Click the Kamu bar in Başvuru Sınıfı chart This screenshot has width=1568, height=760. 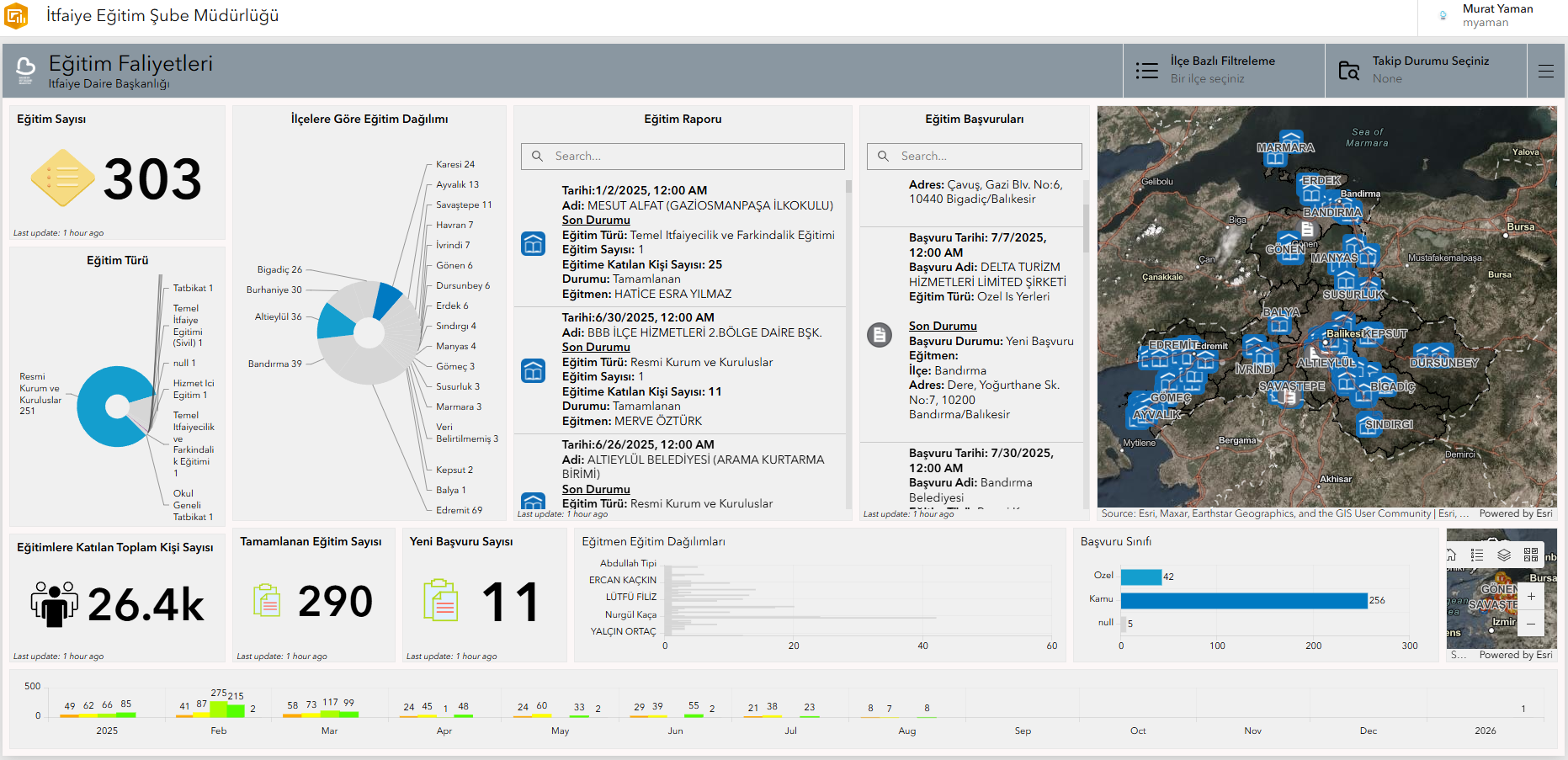click(1243, 600)
